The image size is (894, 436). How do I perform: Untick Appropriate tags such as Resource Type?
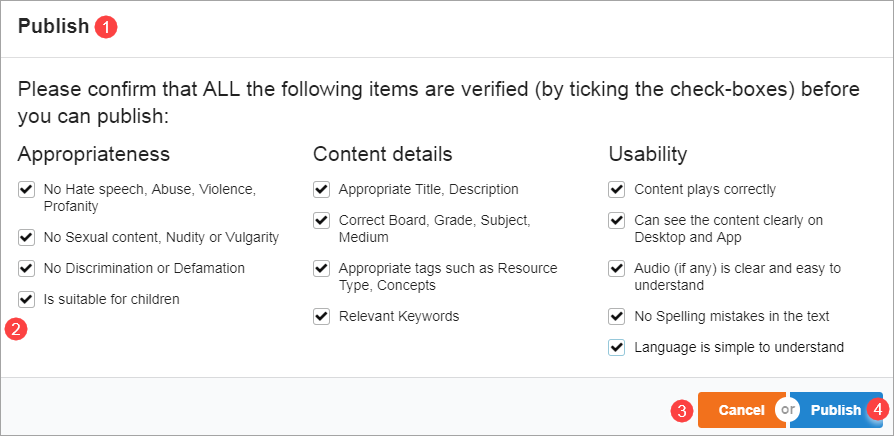click(321, 268)
